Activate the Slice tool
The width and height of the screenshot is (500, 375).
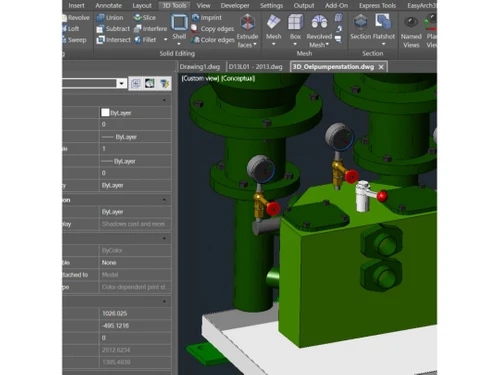[144, 18]
